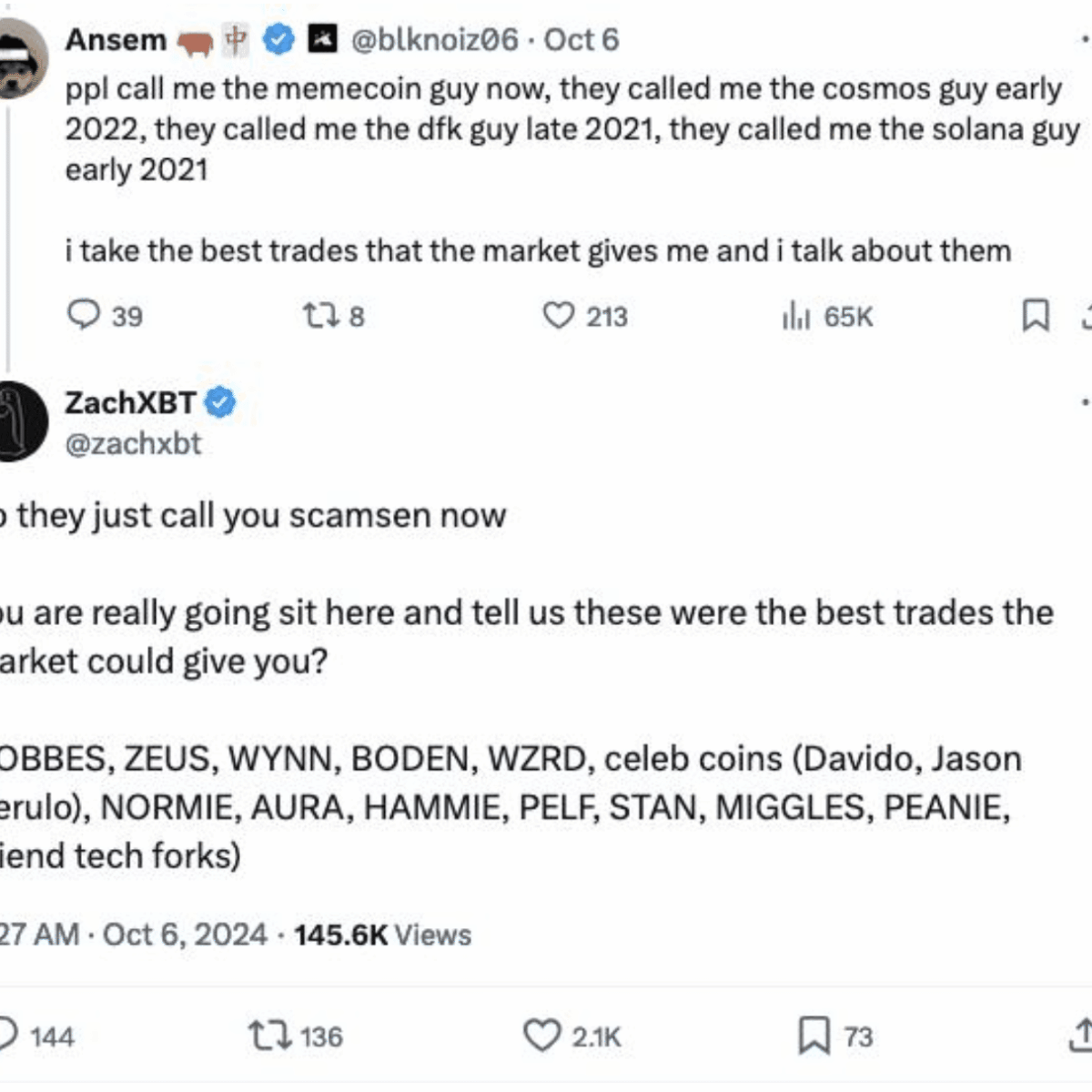
Task: Click ZachXBT's blue verified badge
Action: [220, 402]
